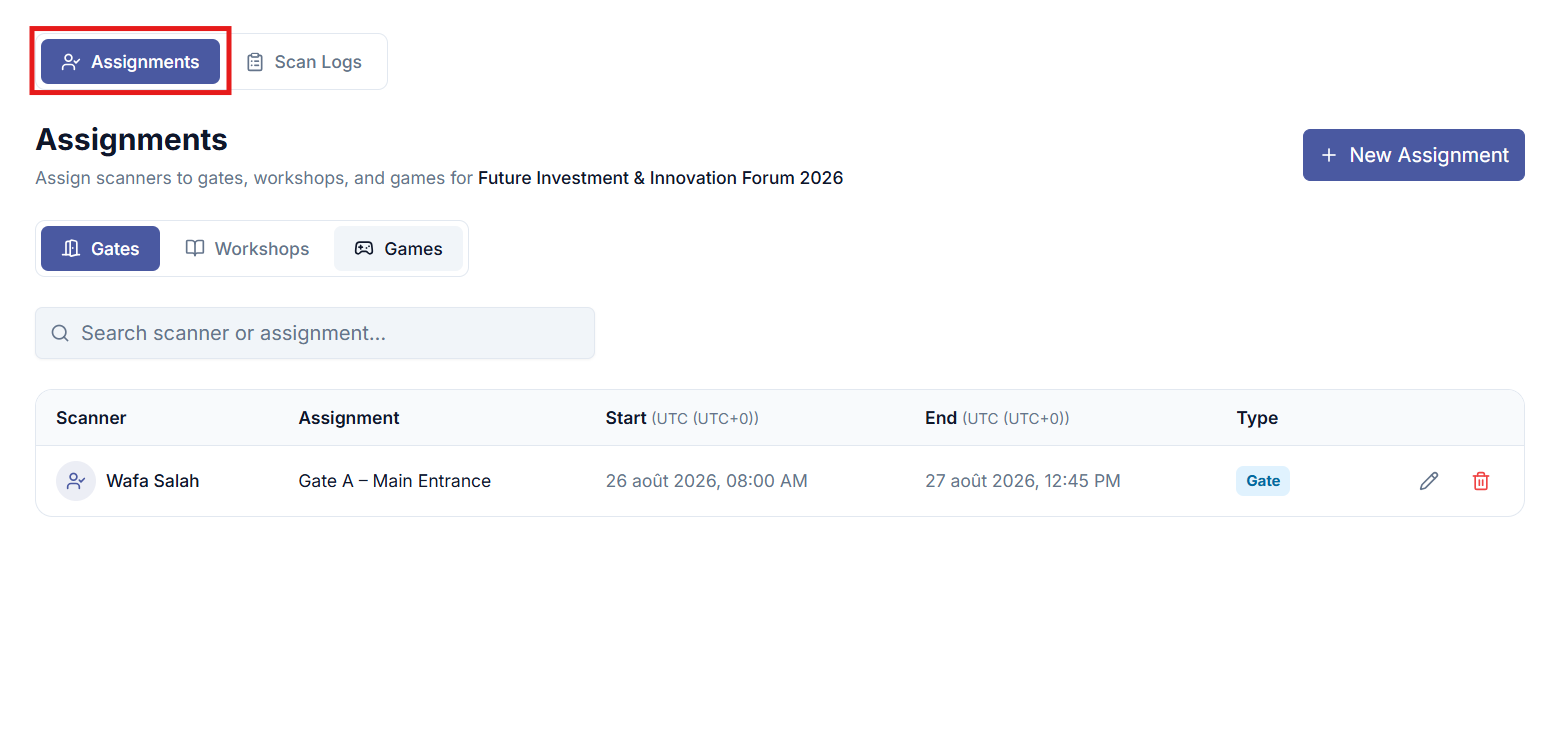Click the magnifier icon in search bar

point(60,333)
